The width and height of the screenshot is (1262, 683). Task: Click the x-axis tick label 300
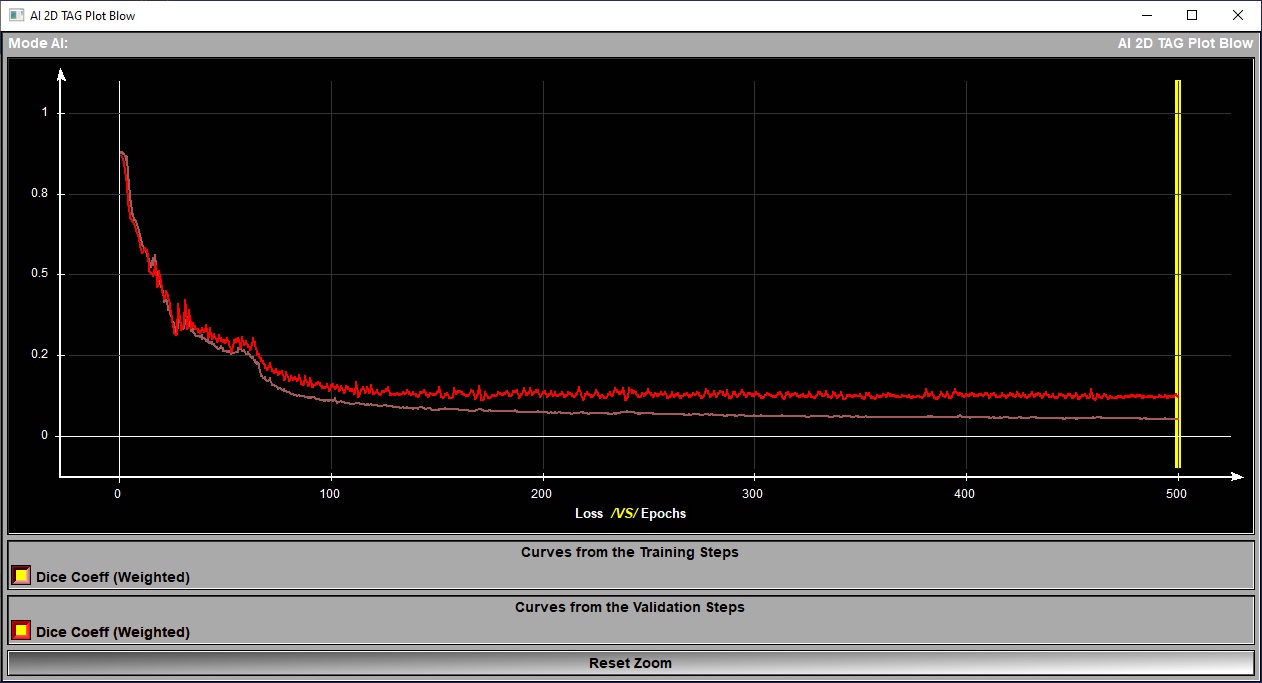tap(754, 494)
